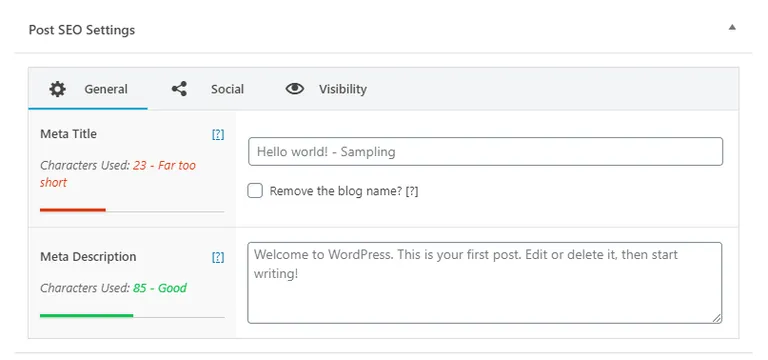The width and height of the screenshot is (768, 360).
Task: Open Meta Description help [?] link
Action: pos(218,258)
